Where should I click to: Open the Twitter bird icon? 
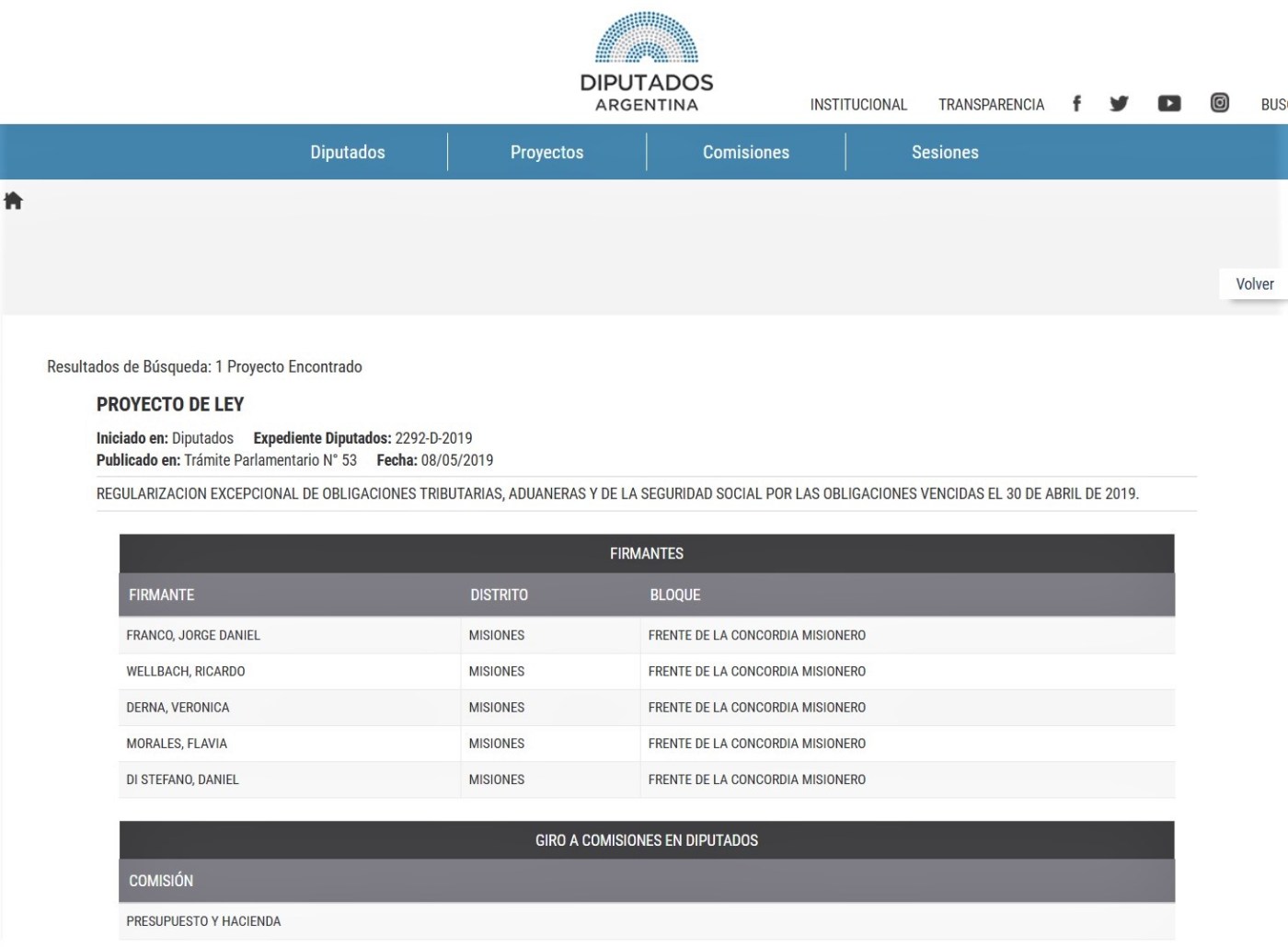point(1119,103)
